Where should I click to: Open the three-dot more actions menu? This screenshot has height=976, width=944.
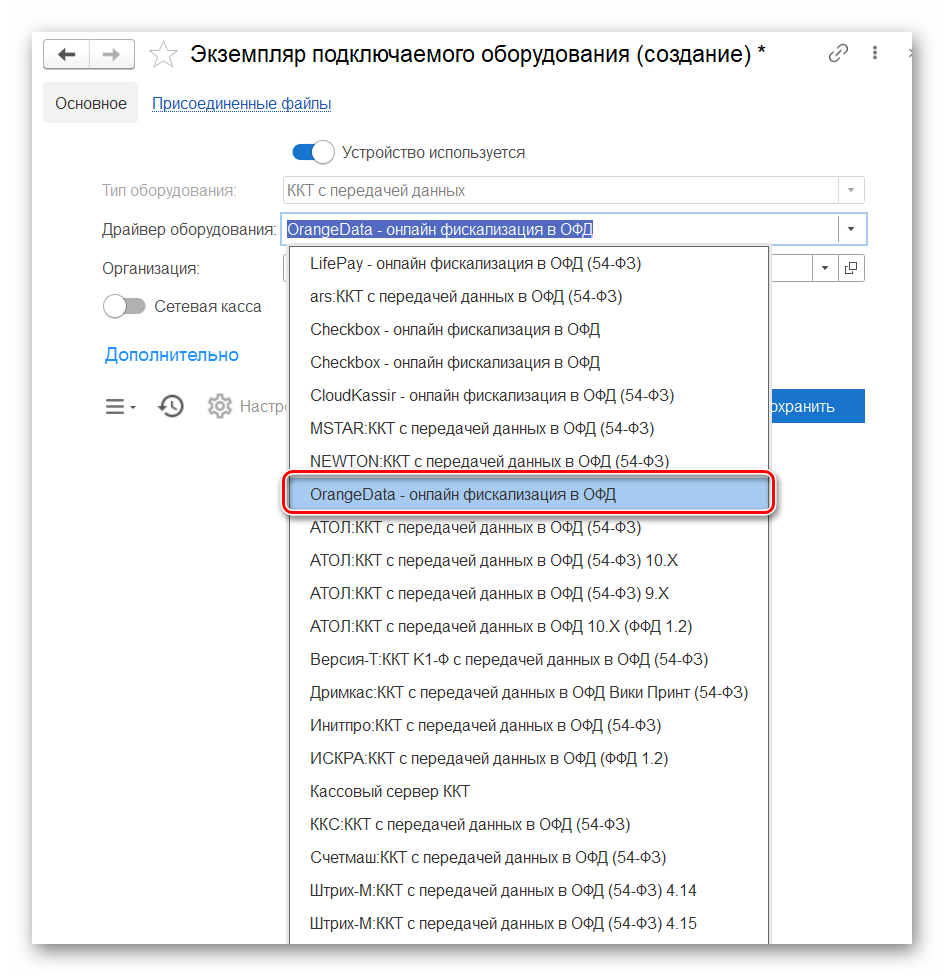(875, 53)
